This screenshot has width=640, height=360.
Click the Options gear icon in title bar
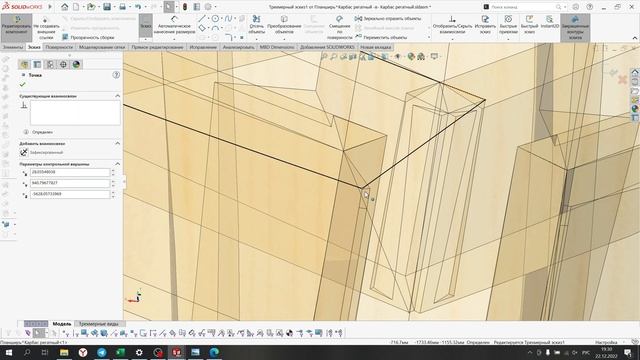click(x=208, y=7)
